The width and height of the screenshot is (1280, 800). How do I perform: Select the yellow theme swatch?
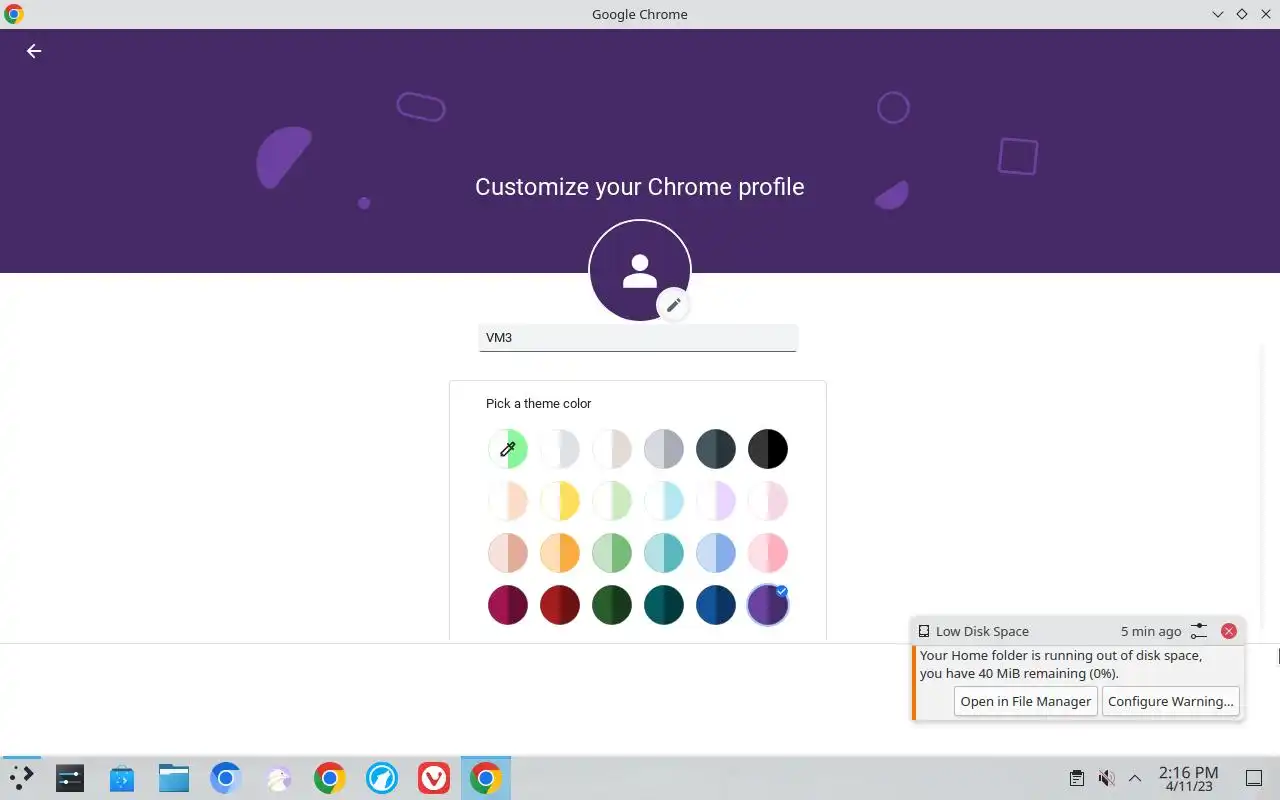coord(560,501)
